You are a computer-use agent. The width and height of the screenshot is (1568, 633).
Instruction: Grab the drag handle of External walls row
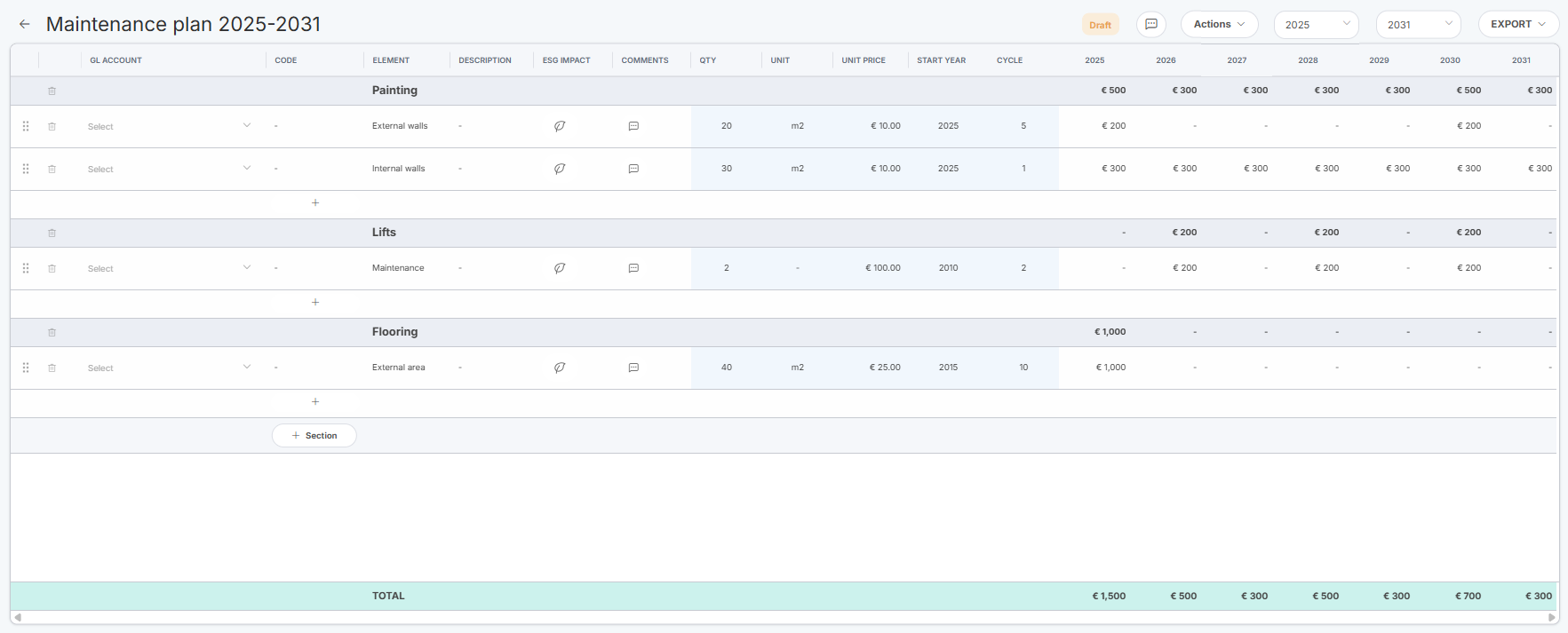tap(26, 126)
